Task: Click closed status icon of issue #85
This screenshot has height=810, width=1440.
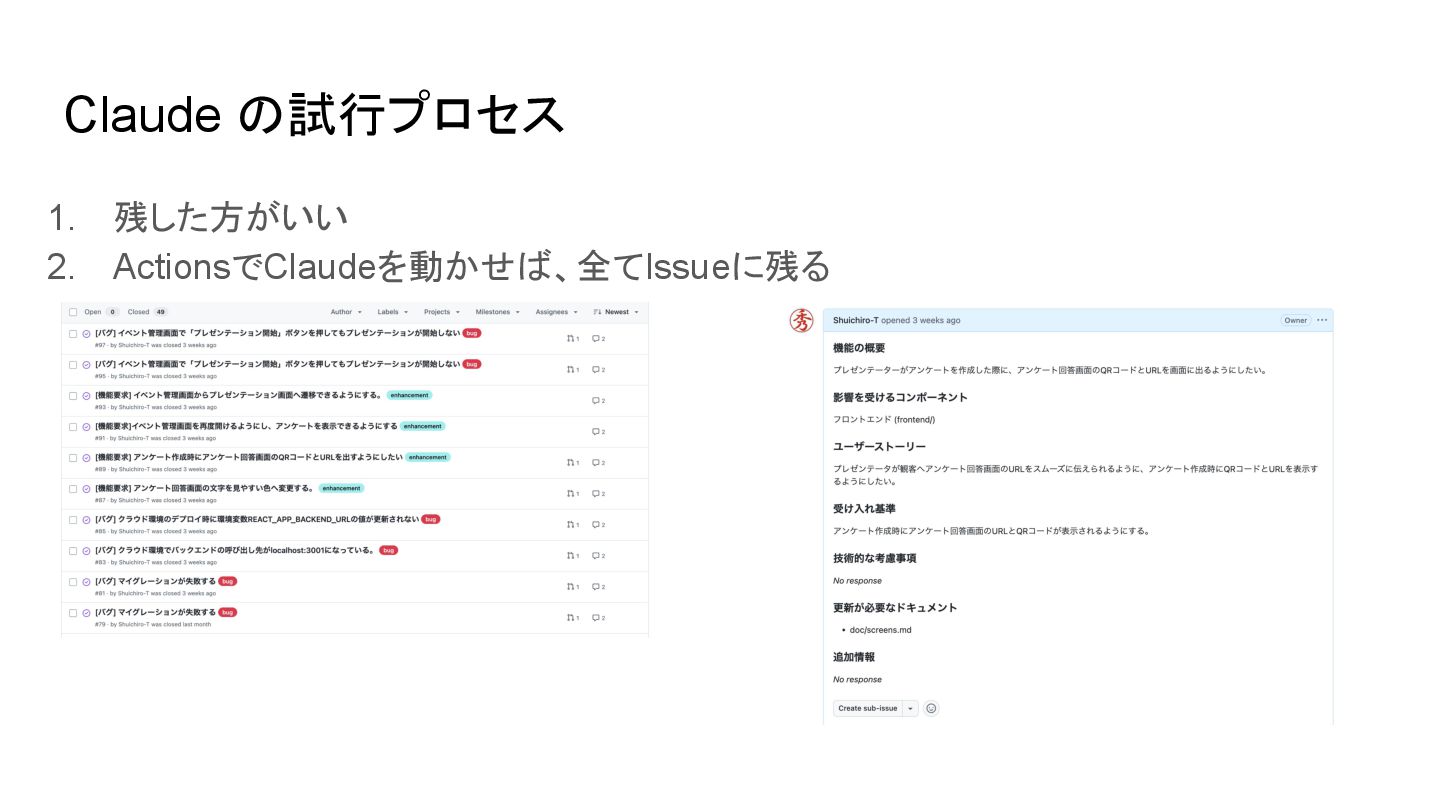Action: pyautogui.click(x=86, y=520)
